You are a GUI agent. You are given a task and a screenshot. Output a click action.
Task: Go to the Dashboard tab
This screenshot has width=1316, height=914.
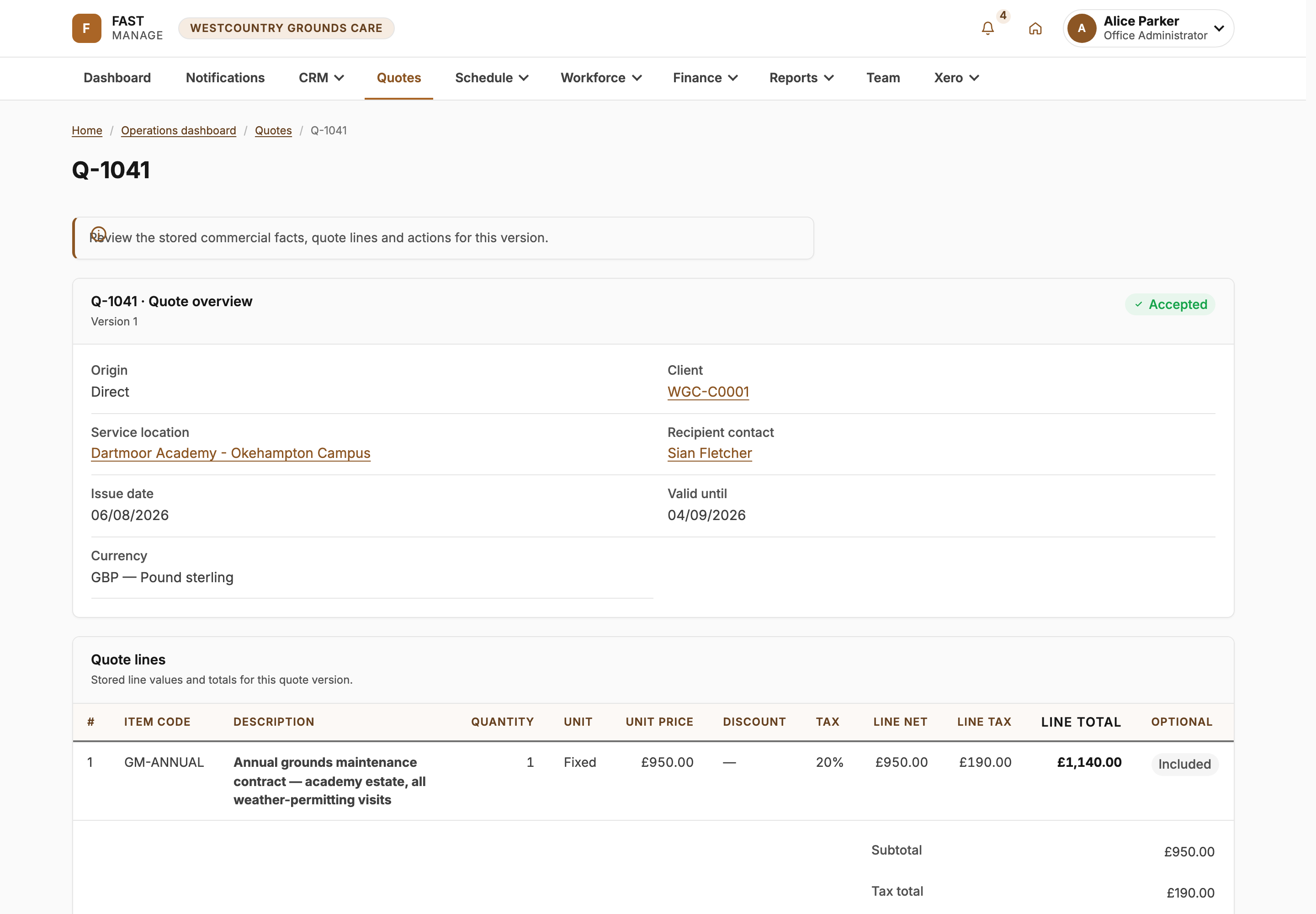coord(117,78)
